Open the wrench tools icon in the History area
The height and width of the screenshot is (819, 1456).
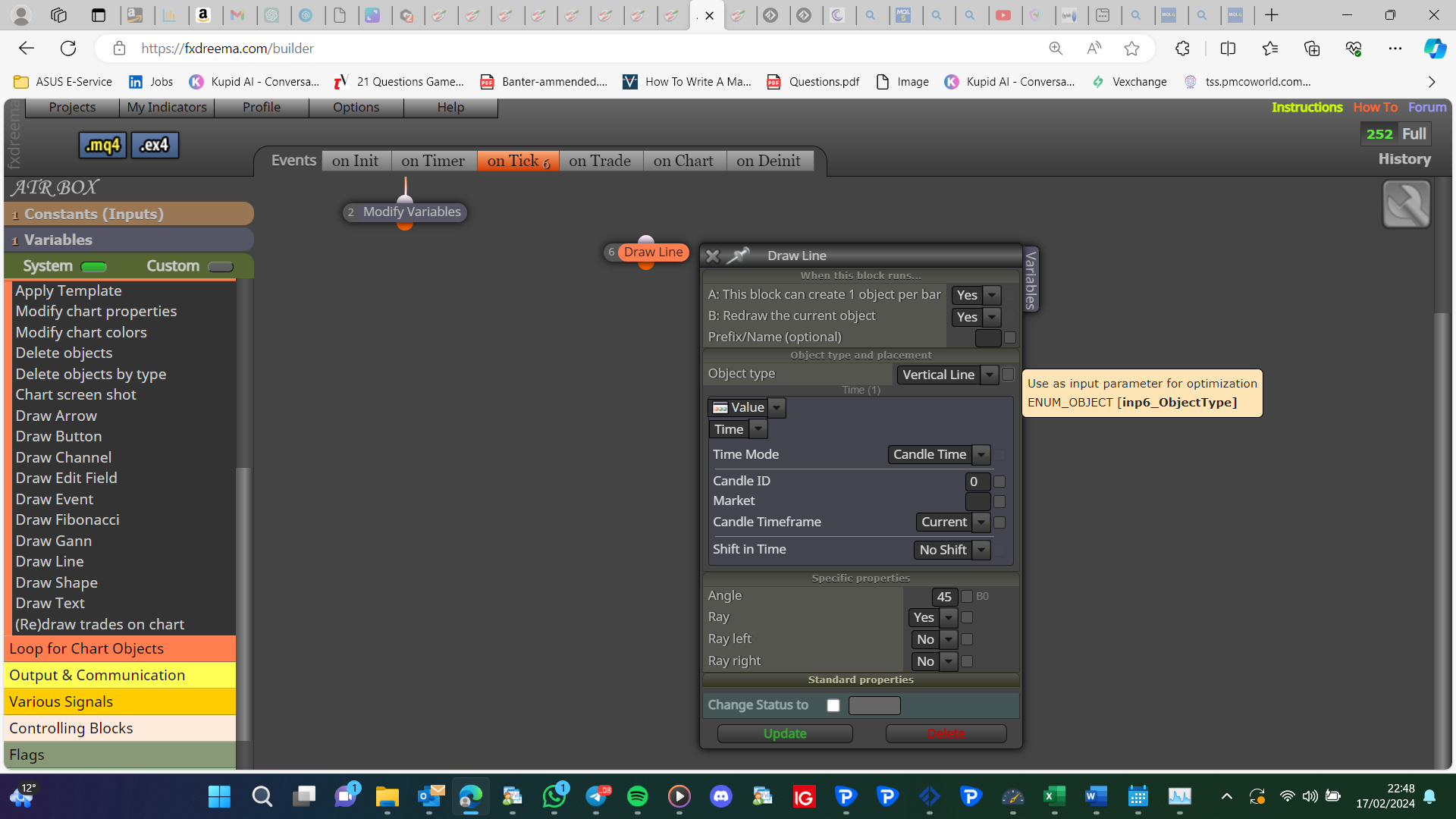pos(1407,204)
